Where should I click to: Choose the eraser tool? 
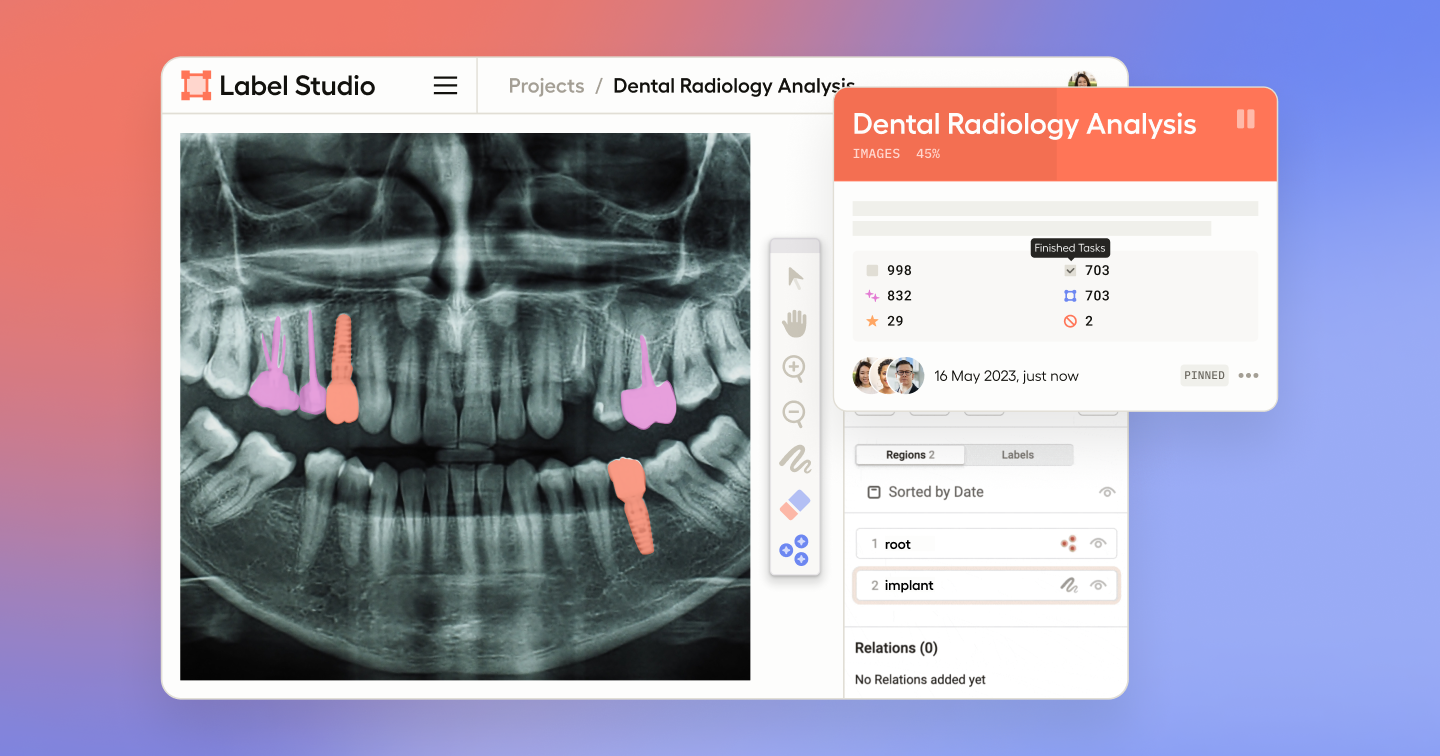(x=794, y=504)
